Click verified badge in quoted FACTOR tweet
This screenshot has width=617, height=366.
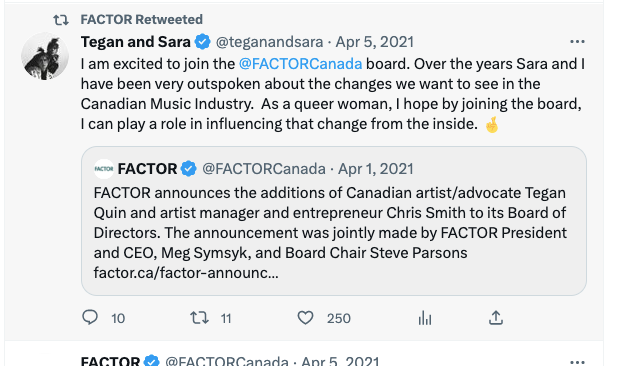click(x=188, y=169)
